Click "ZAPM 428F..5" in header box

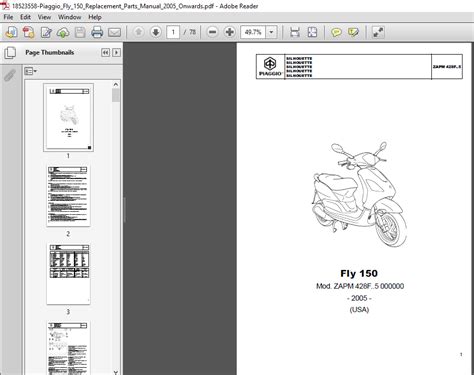(447, 67)
